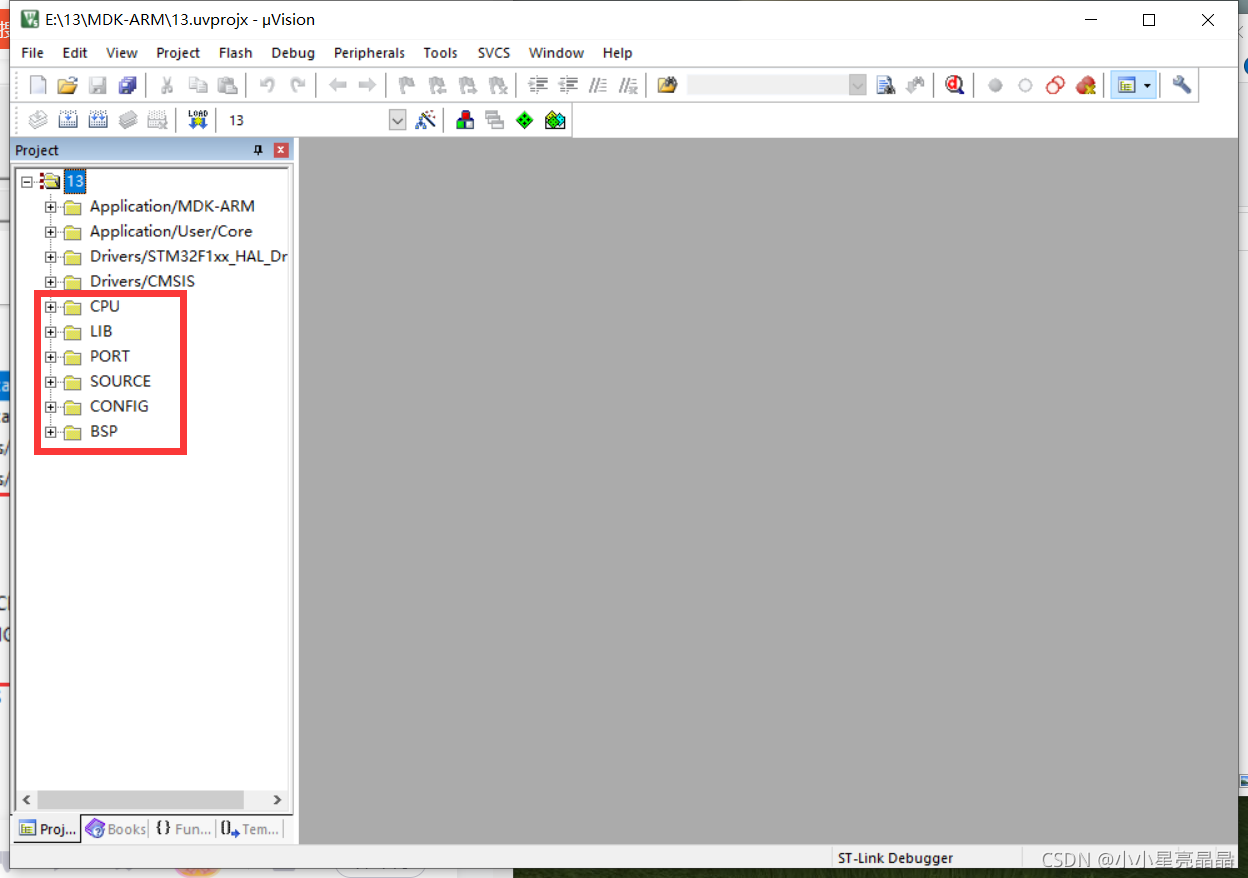Viewport: 1248px width, 878px height.
Task: Expand the Application/MDK-ARM group
Action: point(50,207)
